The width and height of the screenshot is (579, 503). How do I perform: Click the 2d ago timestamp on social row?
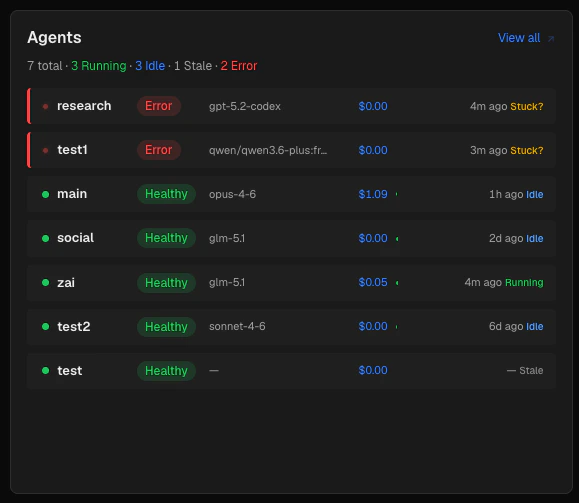[506, 239]
